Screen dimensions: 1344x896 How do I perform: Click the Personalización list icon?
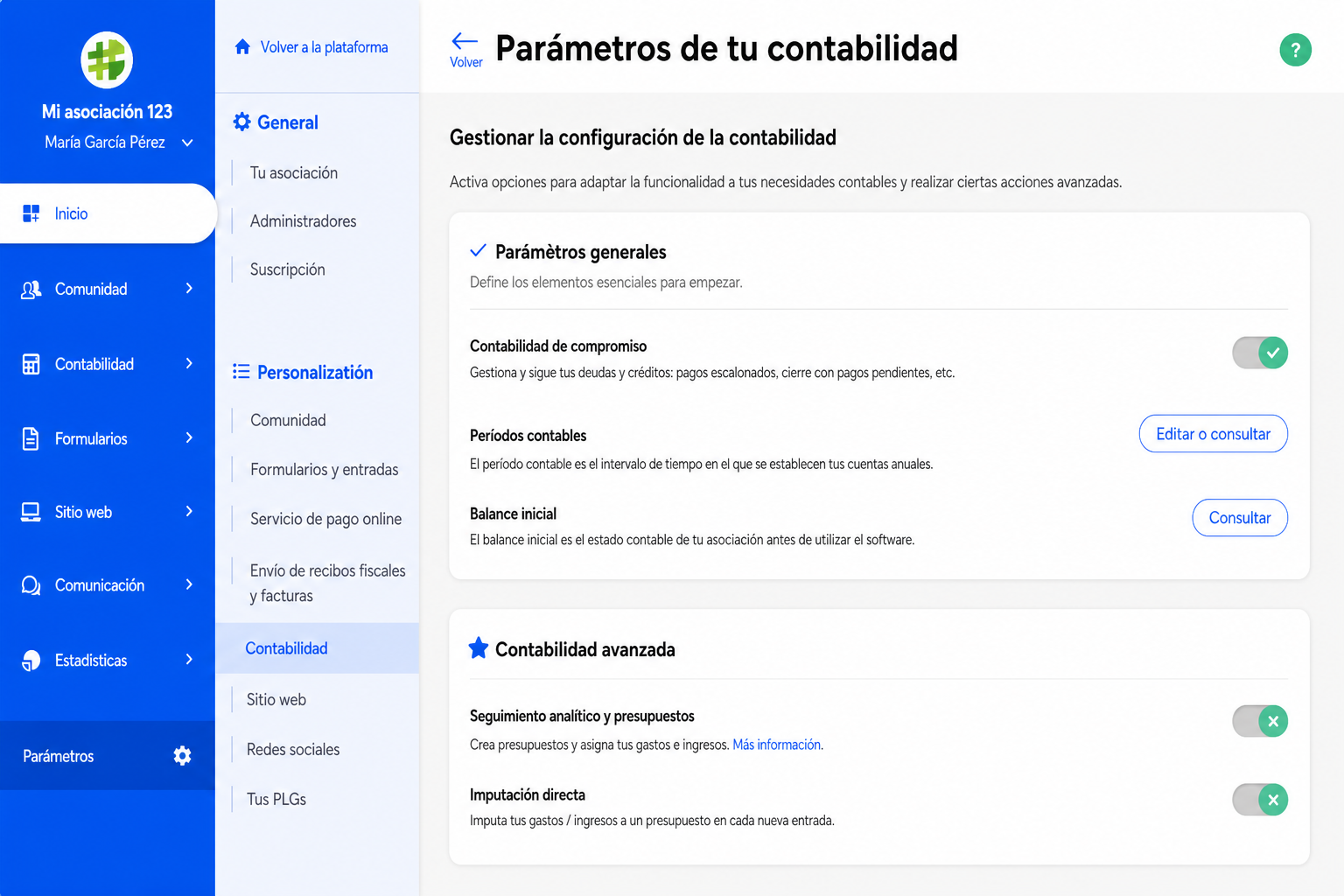point(241,372)
